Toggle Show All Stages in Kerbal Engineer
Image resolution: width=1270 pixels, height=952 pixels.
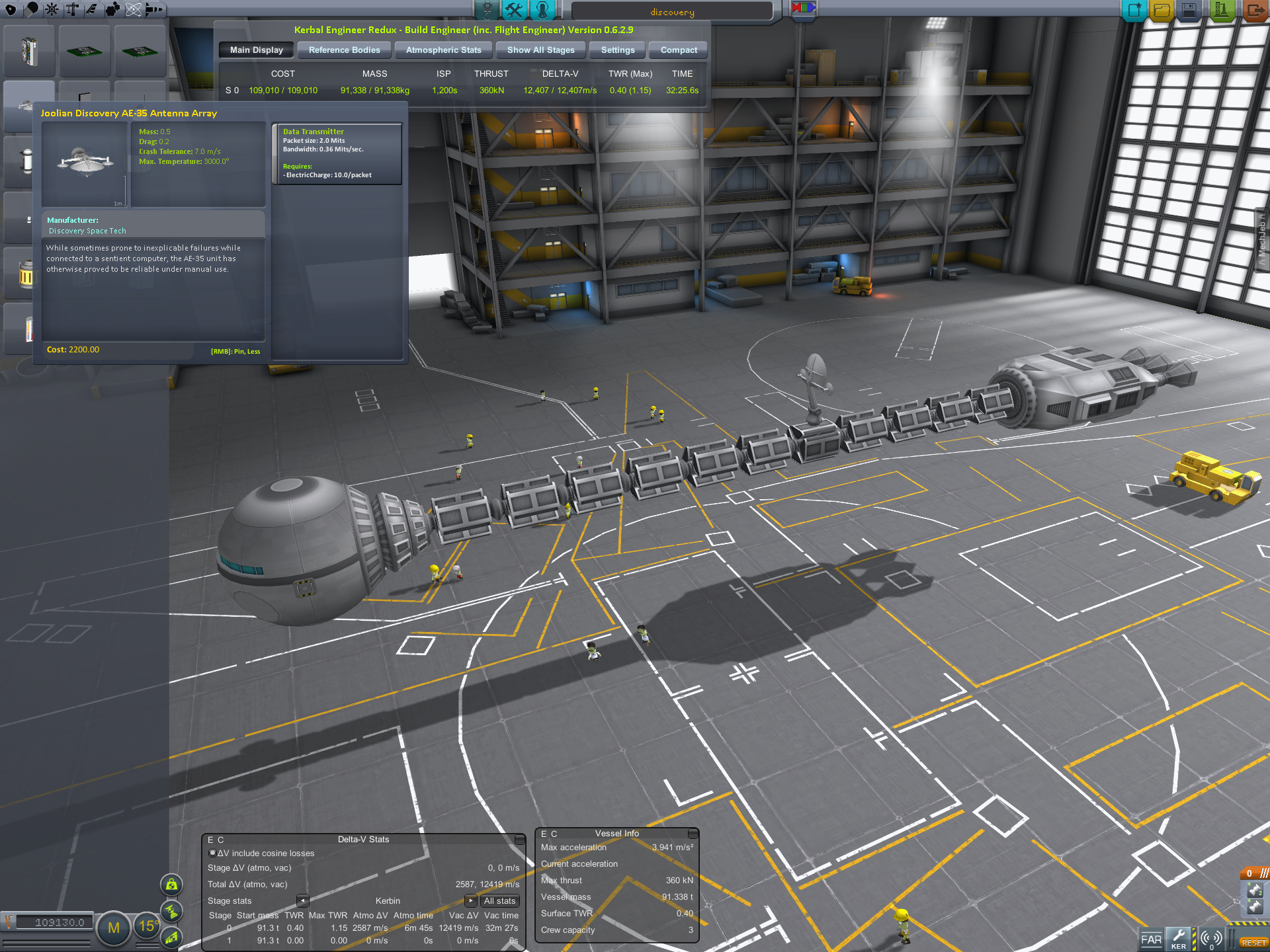click(x=540, y=50)
